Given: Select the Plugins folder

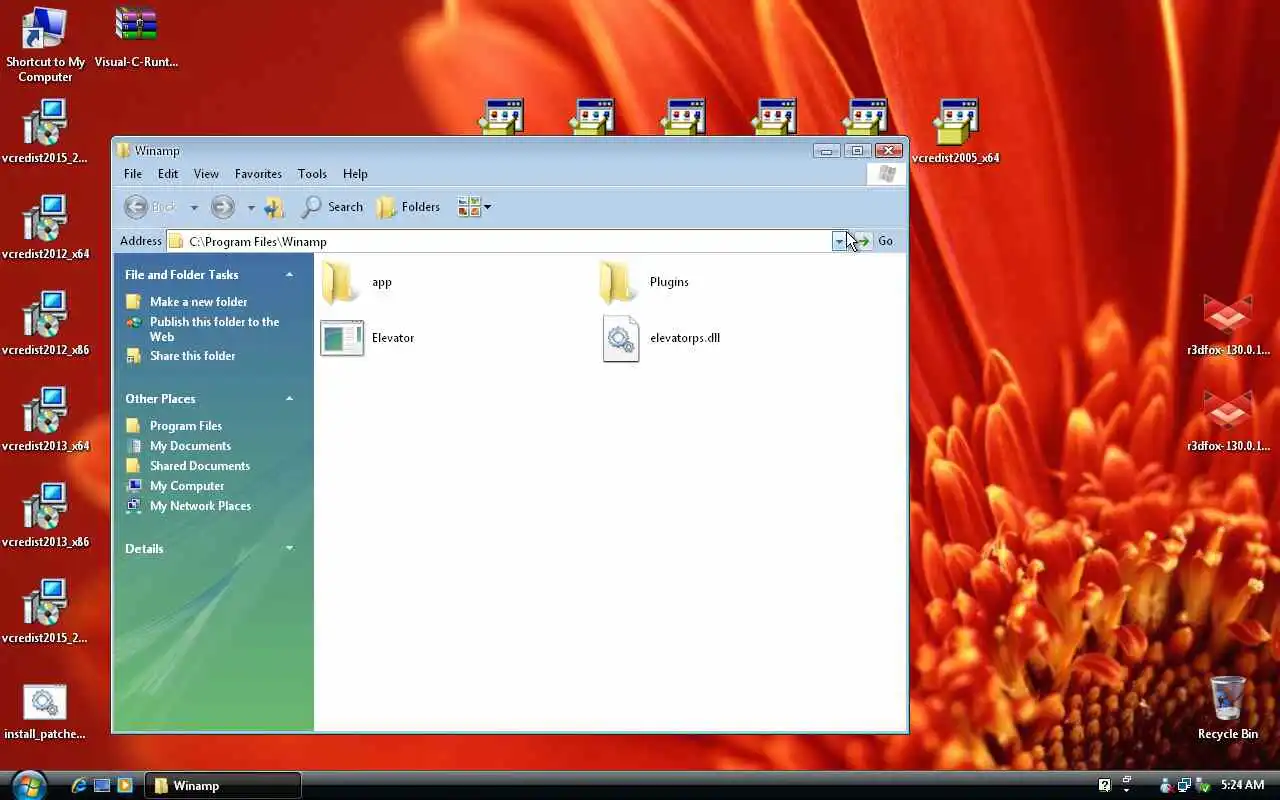Looking at the screenshot, I should (x=645, y=282).
